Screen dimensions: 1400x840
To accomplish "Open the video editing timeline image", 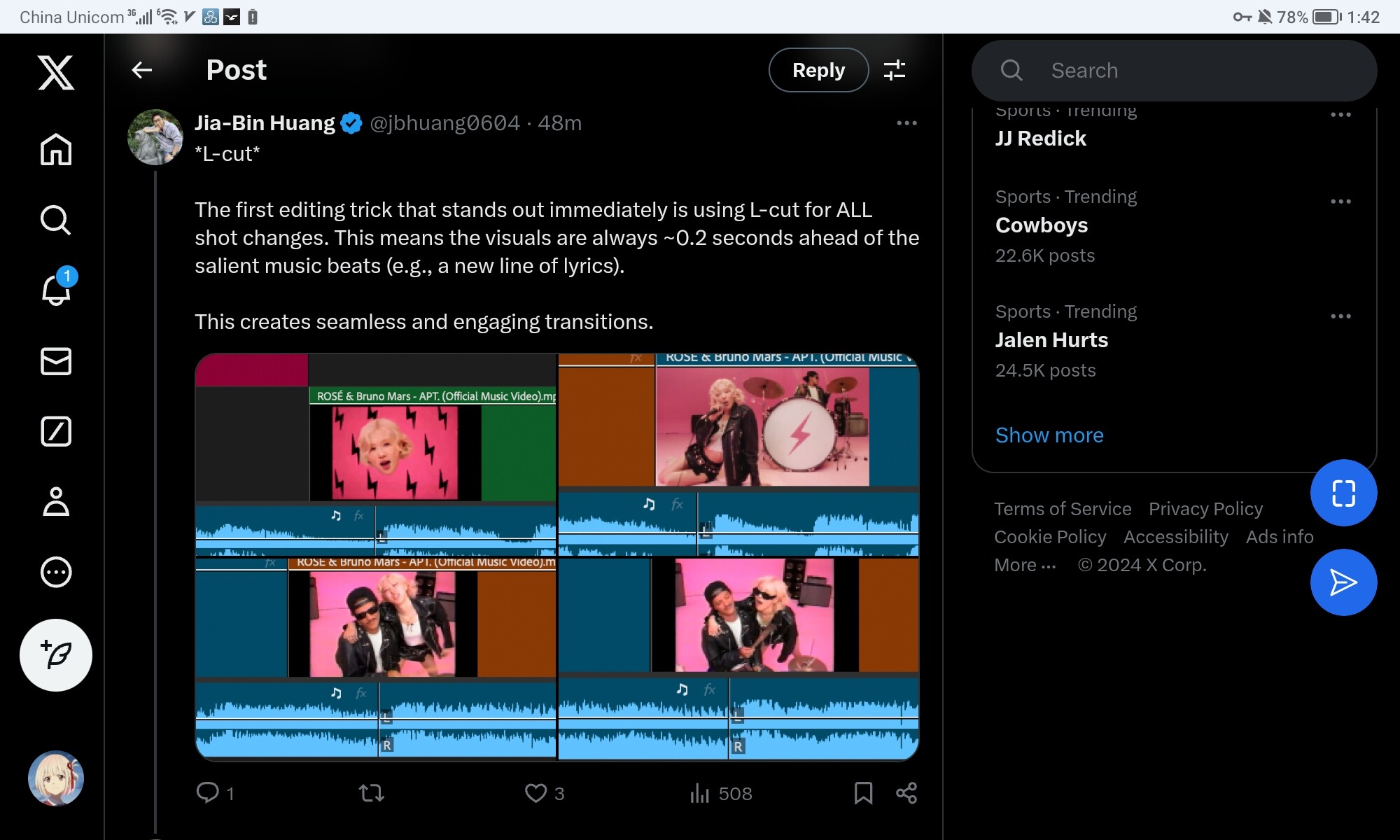I will [x=556, y=556].
